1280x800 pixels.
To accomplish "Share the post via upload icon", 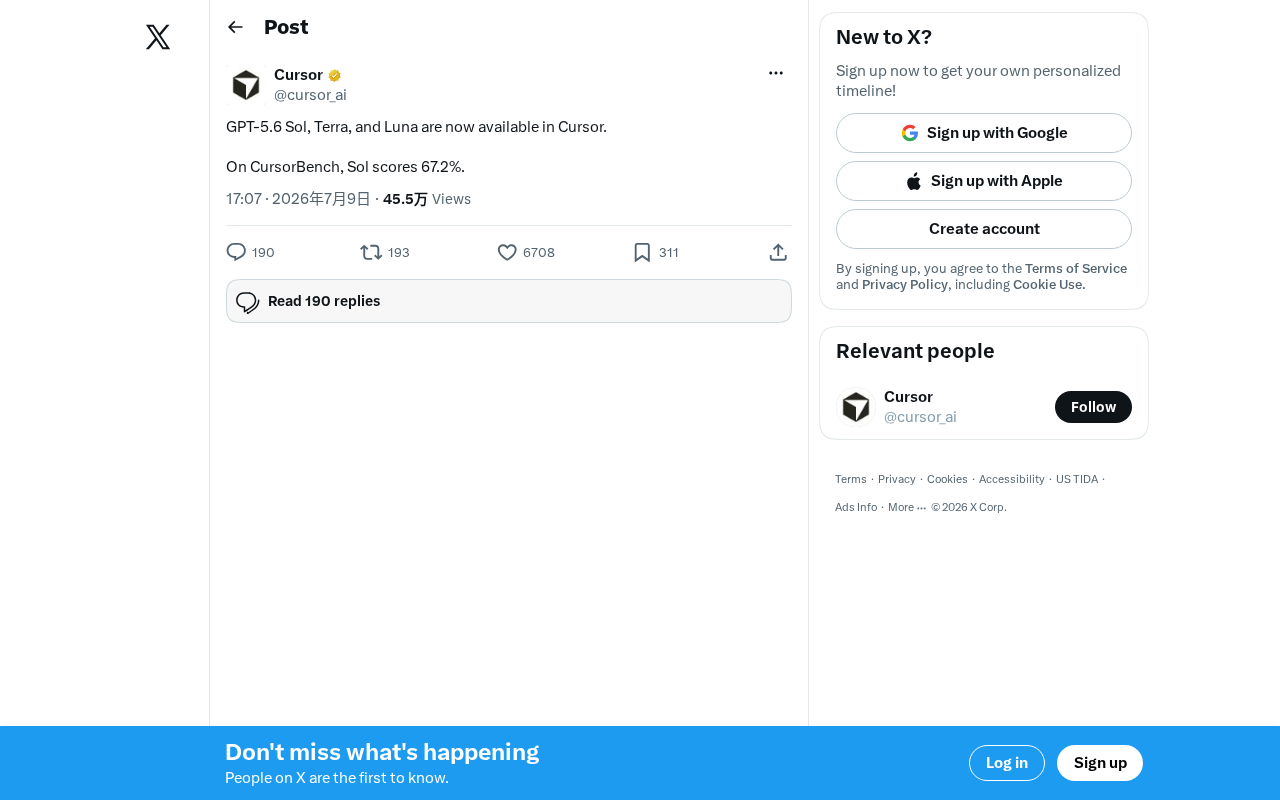I will tap(778, 252).
